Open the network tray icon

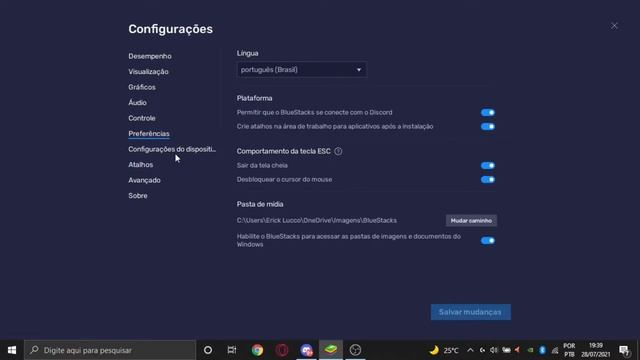tap(555, 350)
